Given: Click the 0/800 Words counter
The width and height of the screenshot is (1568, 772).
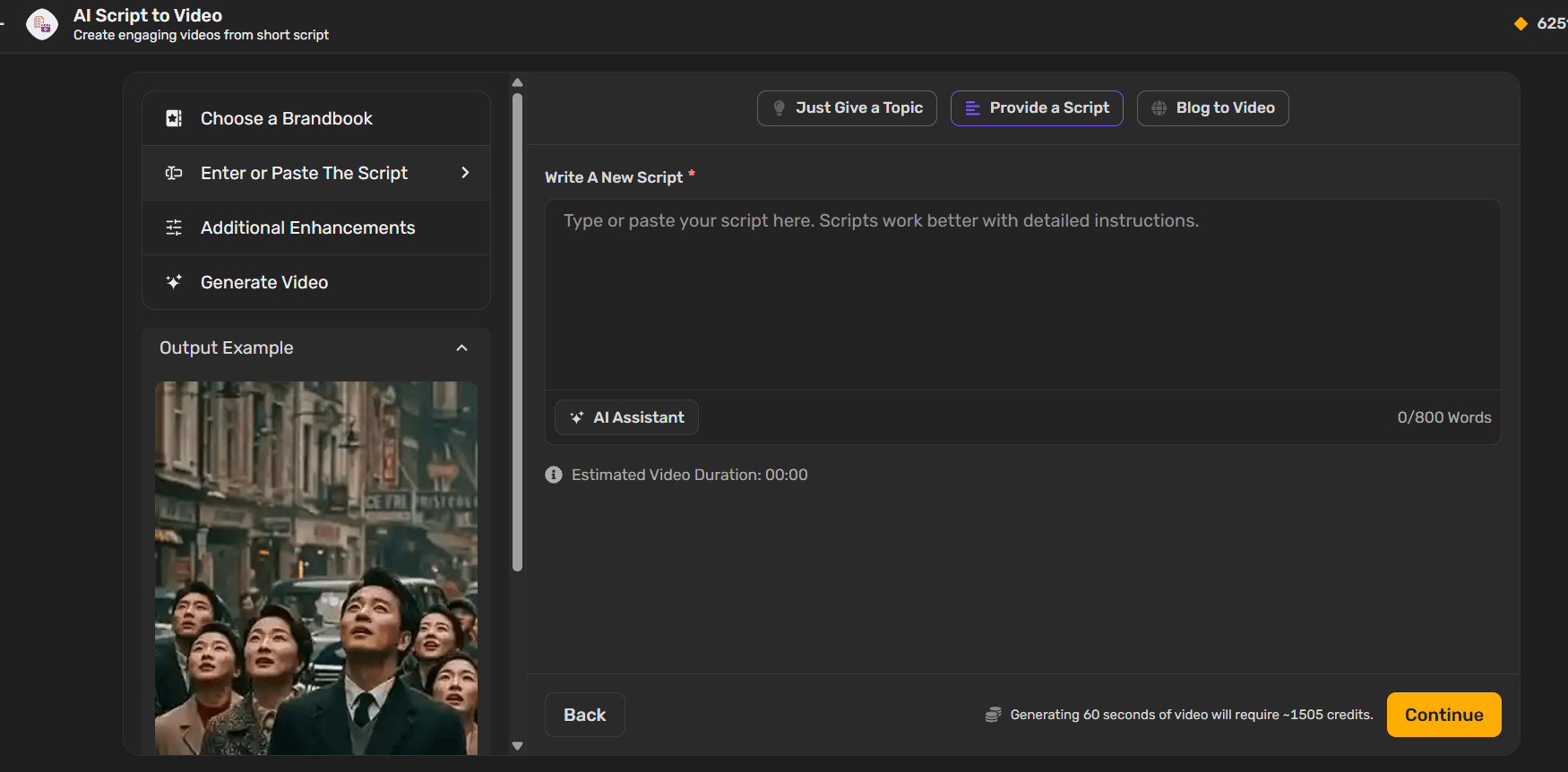Looking at the screenshot, I should (1444, 417).
